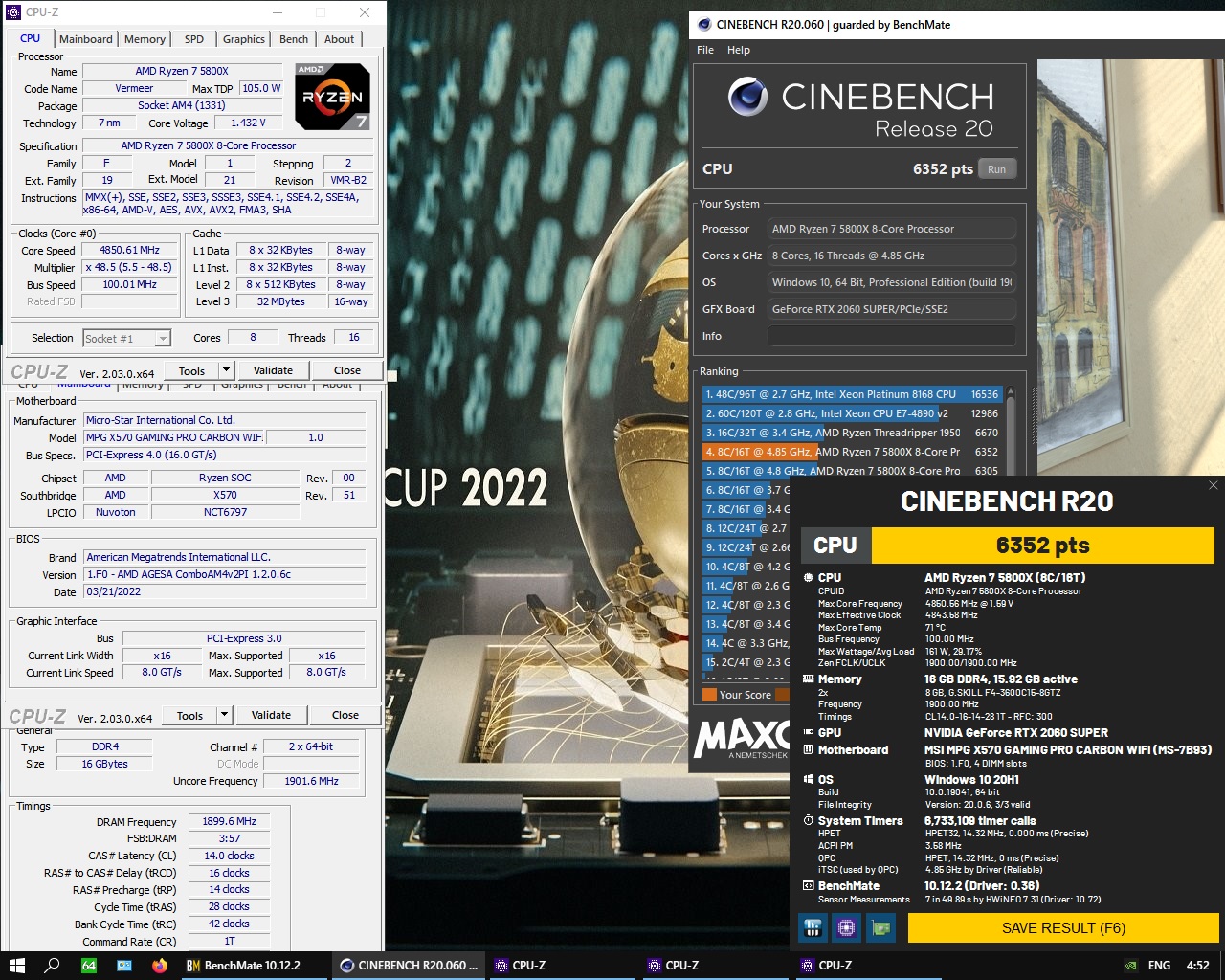
Task: Click the Cinebench render preview image
Action: coord(1130,266)
